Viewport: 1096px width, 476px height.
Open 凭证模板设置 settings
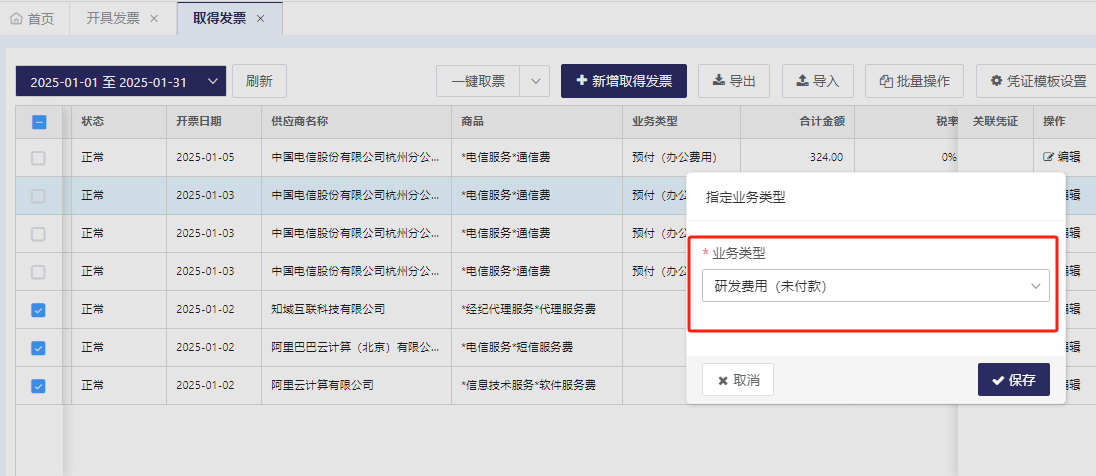click(x=1038, y=81)
